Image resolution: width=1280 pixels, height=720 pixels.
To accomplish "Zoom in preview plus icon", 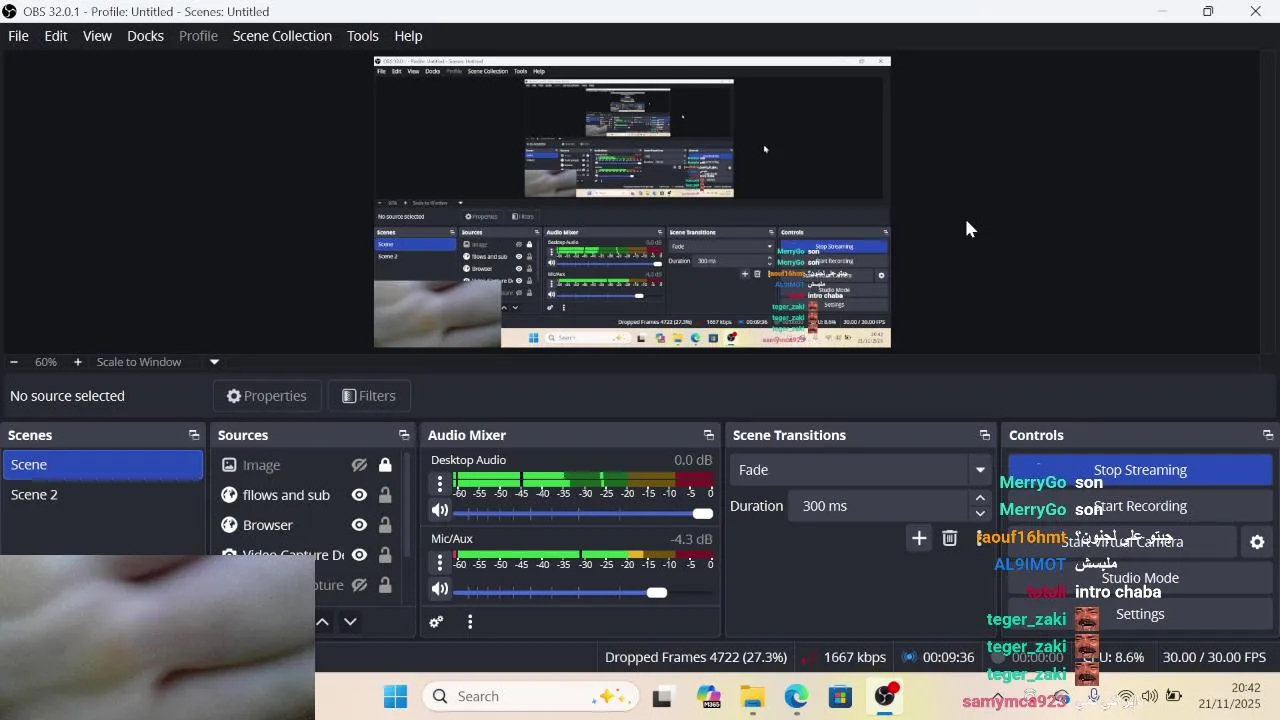I will pos(78,362).
